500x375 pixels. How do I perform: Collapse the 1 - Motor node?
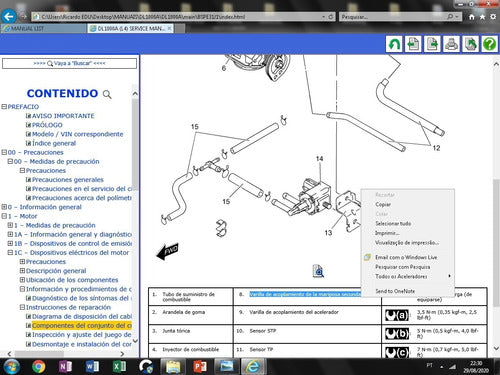(4, 216)
